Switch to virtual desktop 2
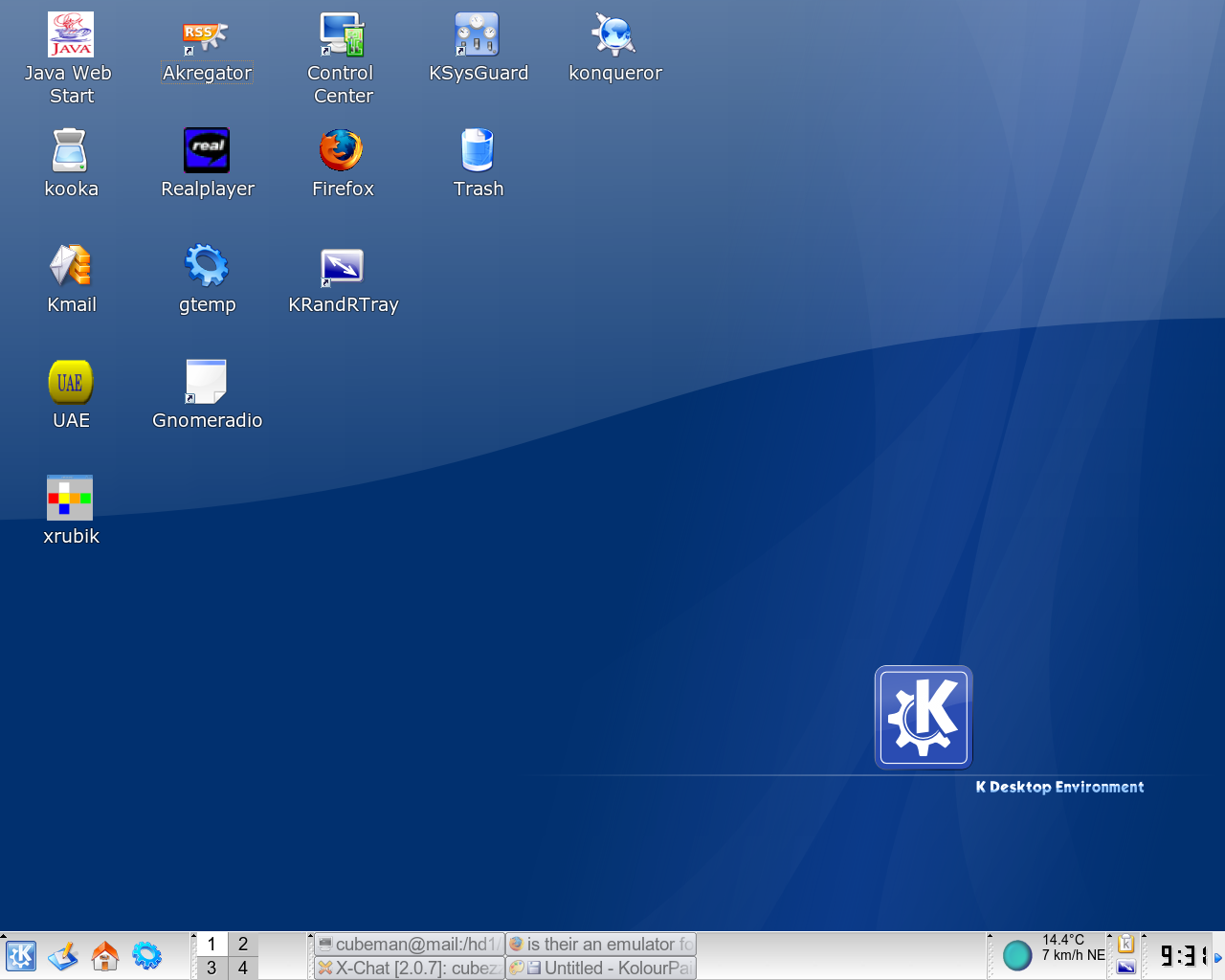 [243, 944]
